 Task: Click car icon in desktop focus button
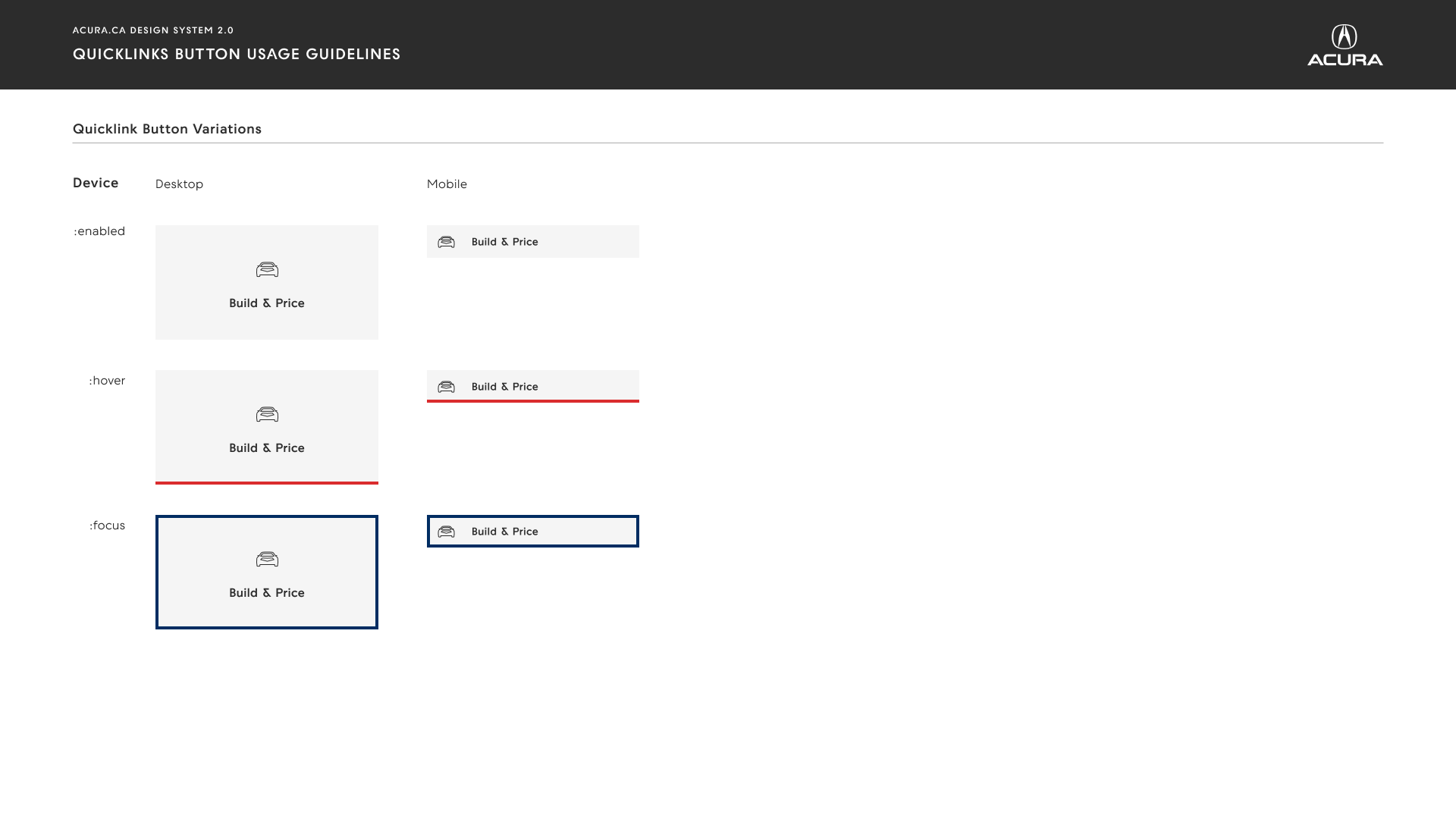267,559
